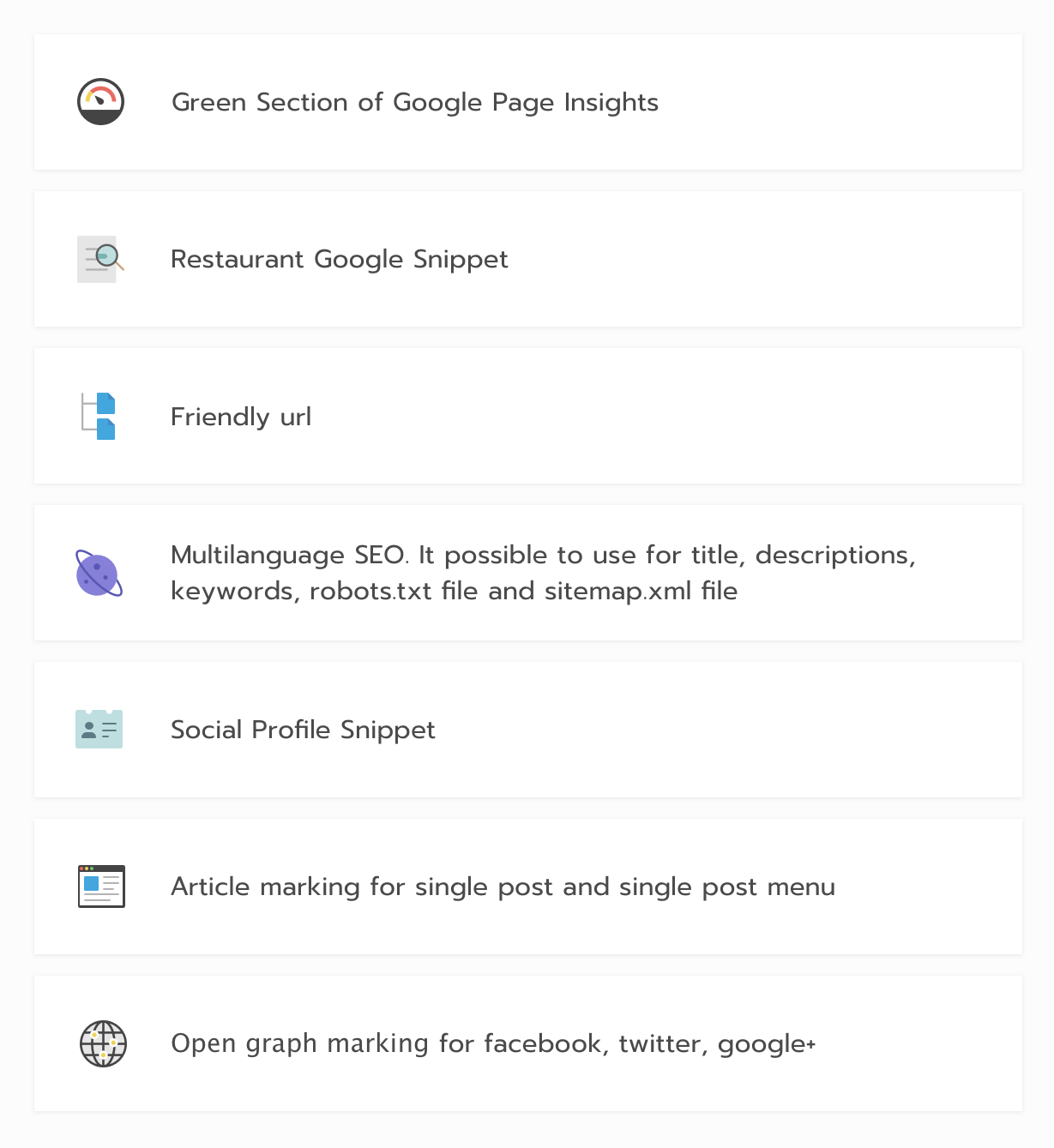The image size is (1054, 1148).
Task: Click the Green Section feature card
Action: 528,102
